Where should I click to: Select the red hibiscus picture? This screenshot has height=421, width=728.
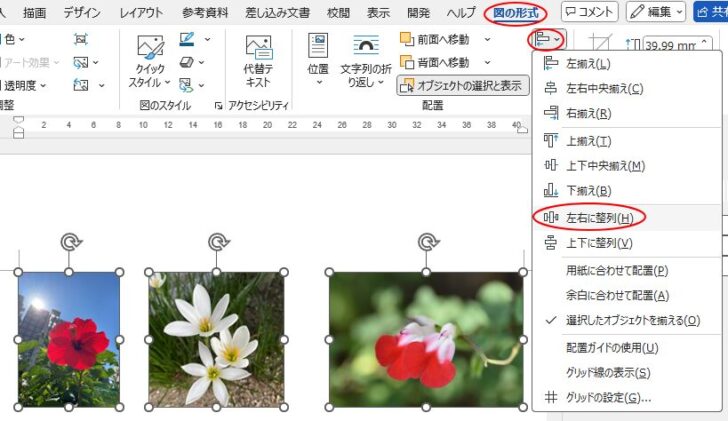coord(69,339)
